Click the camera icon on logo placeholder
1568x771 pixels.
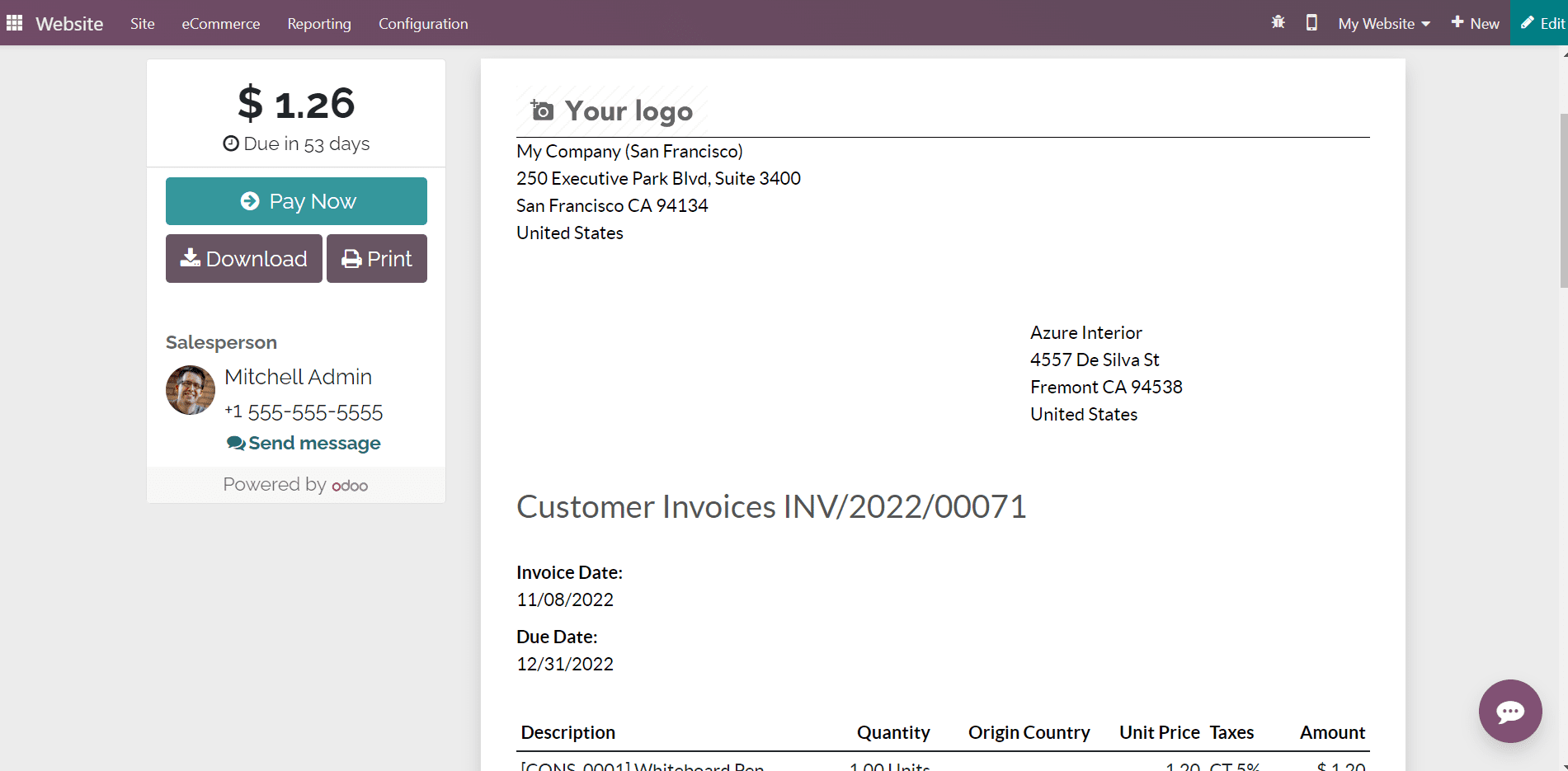click(x=542, y=110)
